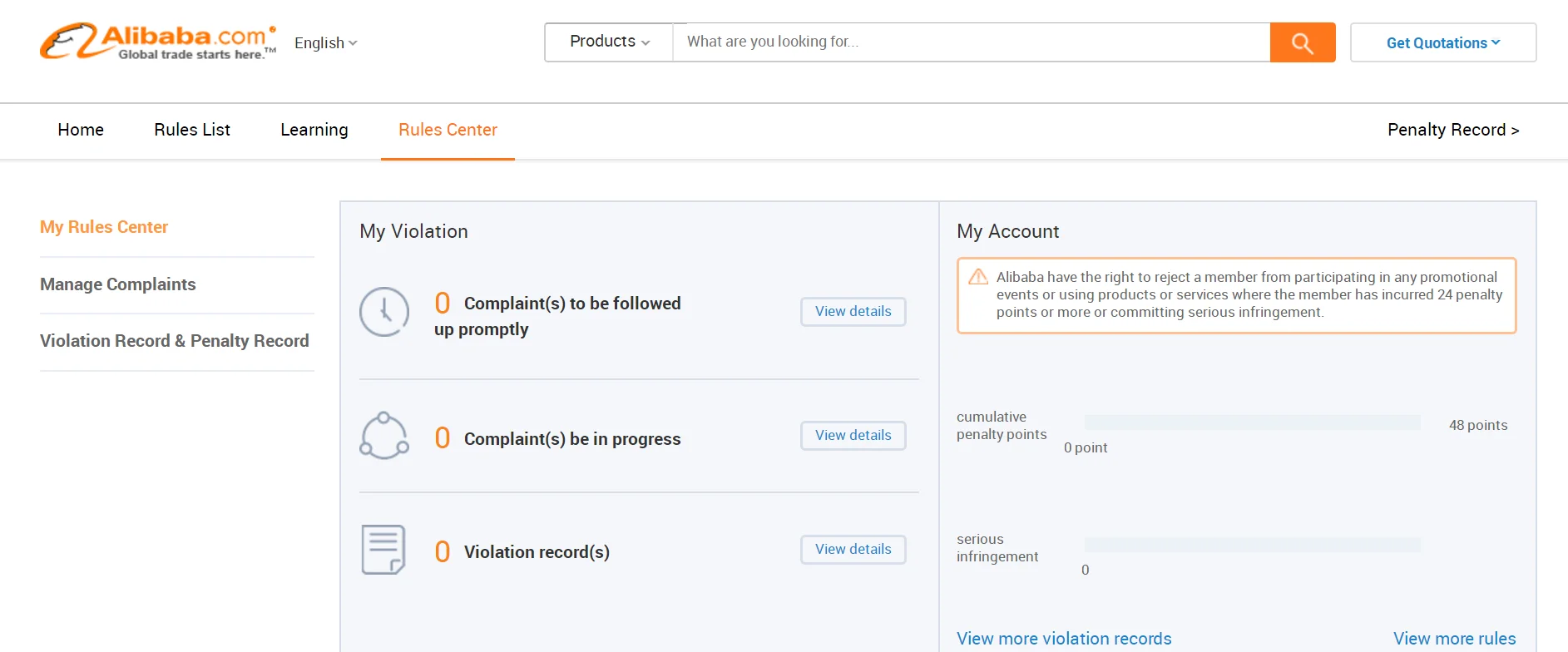Expand the Products category dropdown
1568x652 pixels.
pyautogui.click(x=609, y=42)
